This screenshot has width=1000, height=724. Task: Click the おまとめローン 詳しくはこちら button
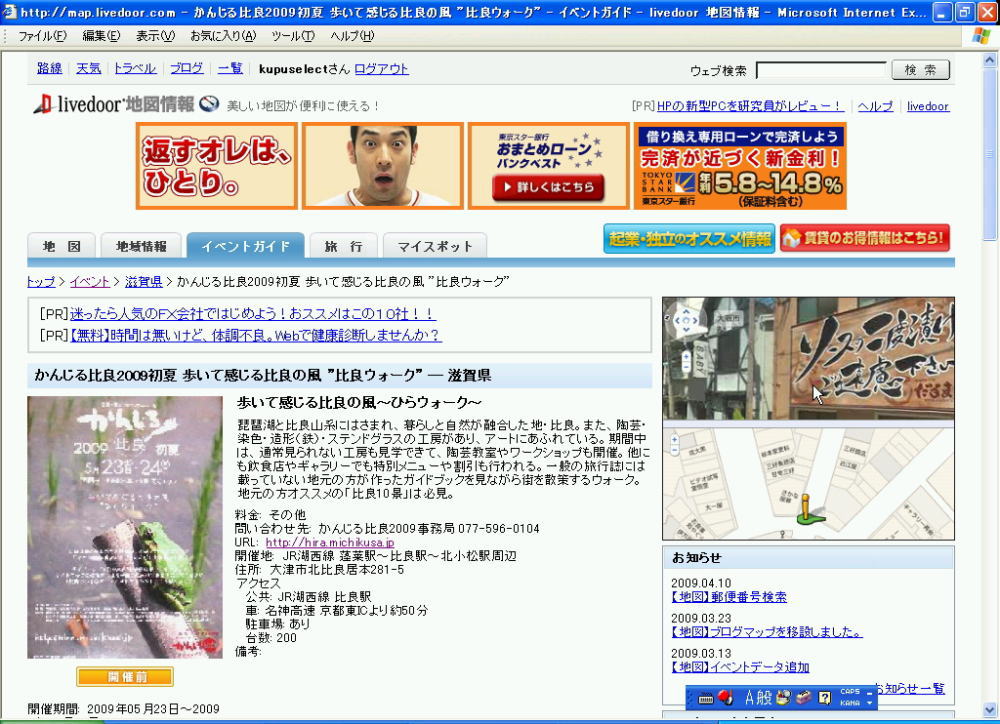click(548, 187)
